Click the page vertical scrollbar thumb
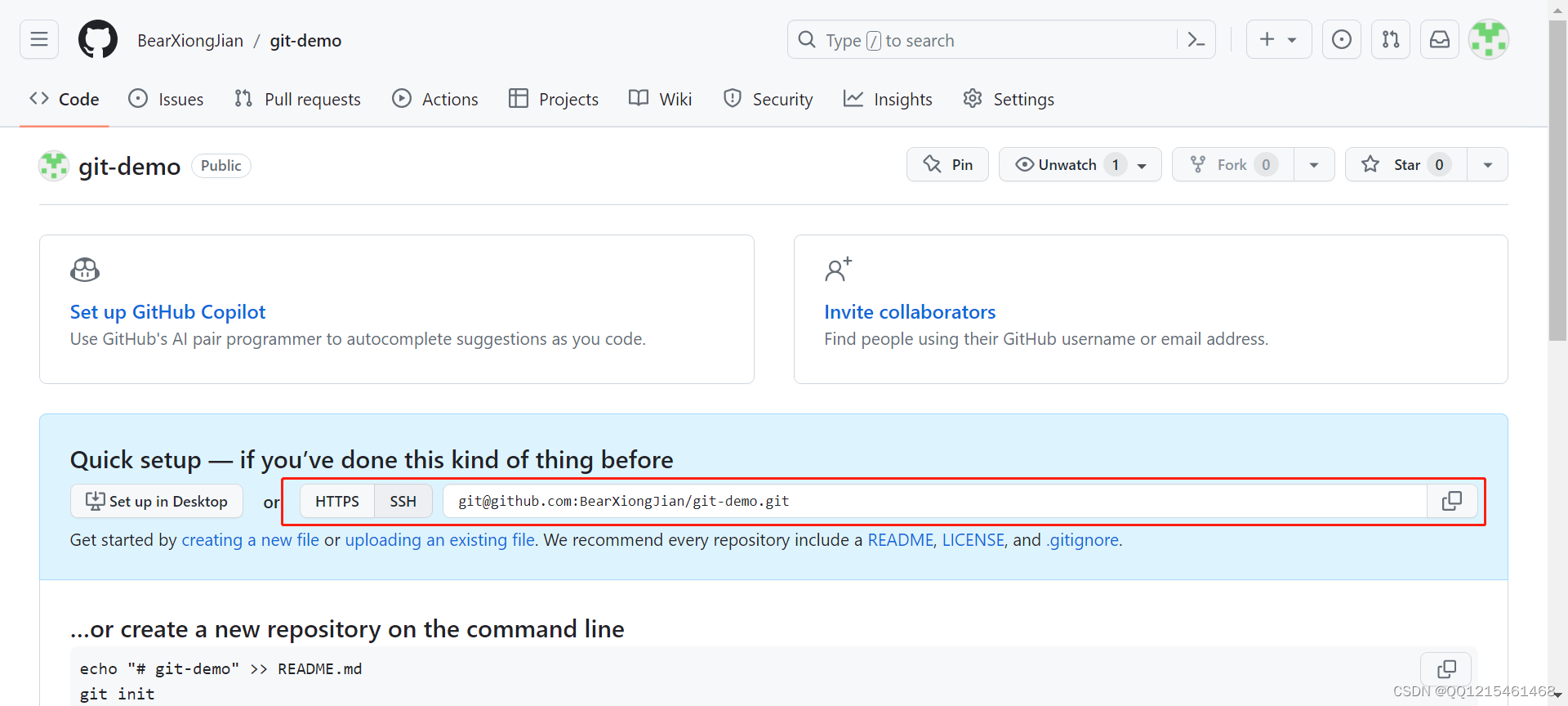Image resolution: width=1568 pixels, height=706 pixels. [1558, 180]
